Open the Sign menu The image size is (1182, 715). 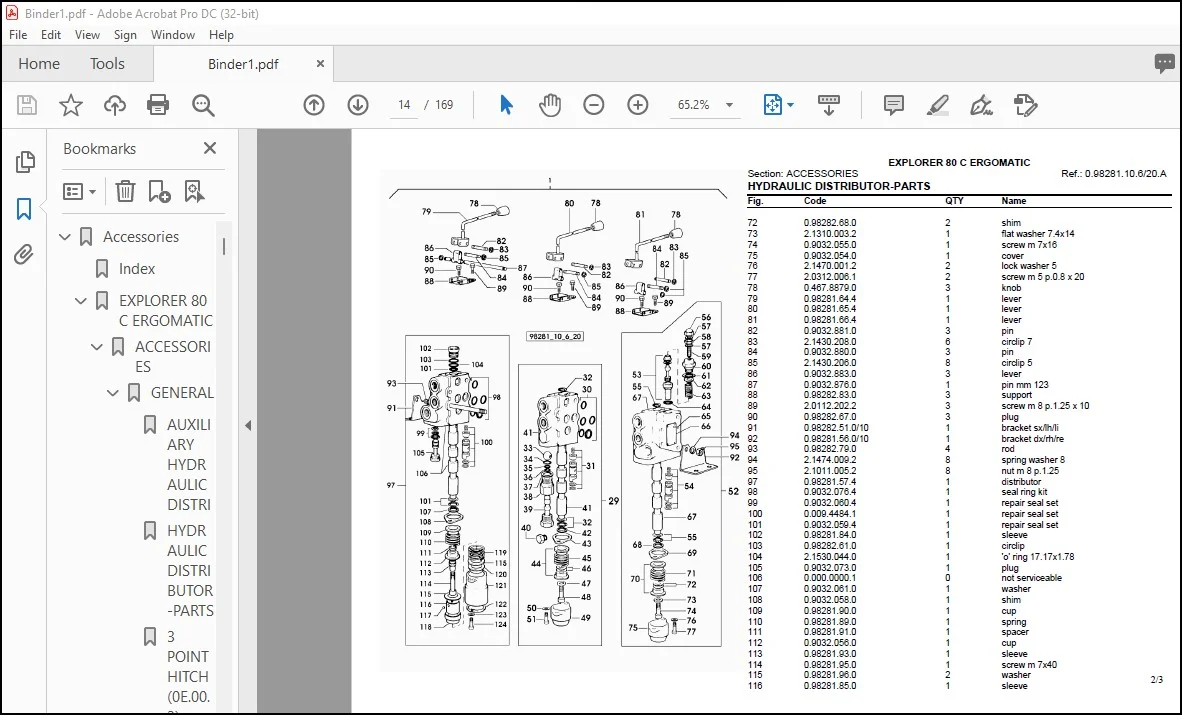(x=125, y=35)
